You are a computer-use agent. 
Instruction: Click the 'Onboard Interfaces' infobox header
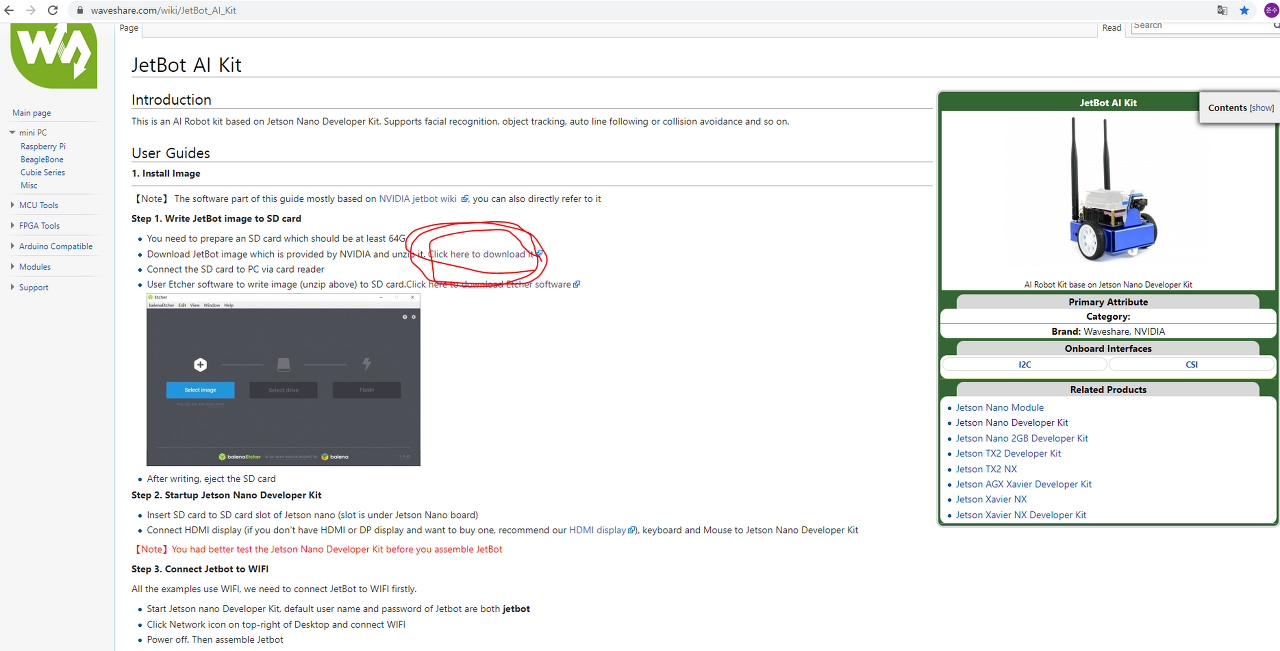point(1108,349)
